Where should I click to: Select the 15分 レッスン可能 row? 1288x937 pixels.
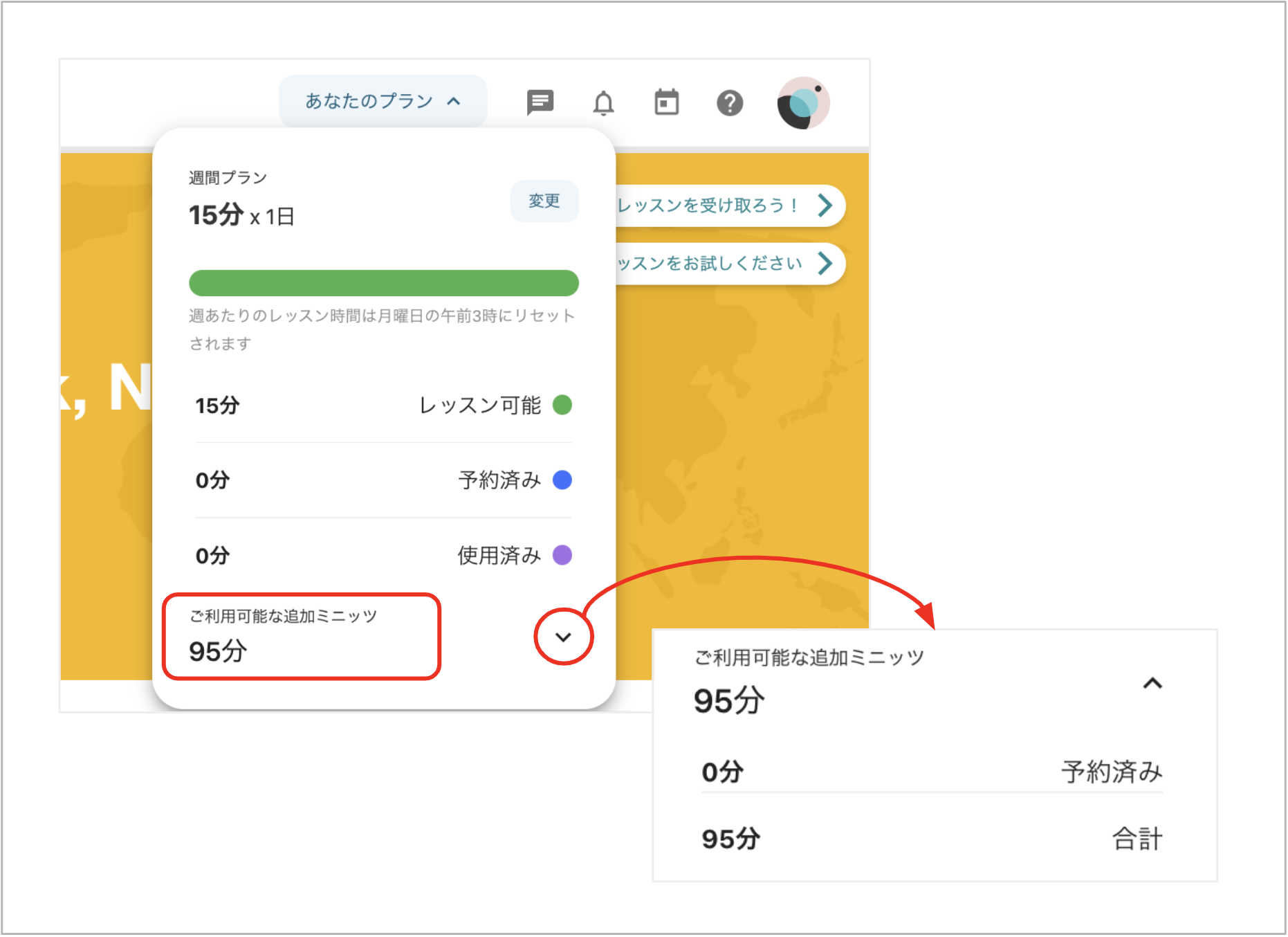coord(384,406)
